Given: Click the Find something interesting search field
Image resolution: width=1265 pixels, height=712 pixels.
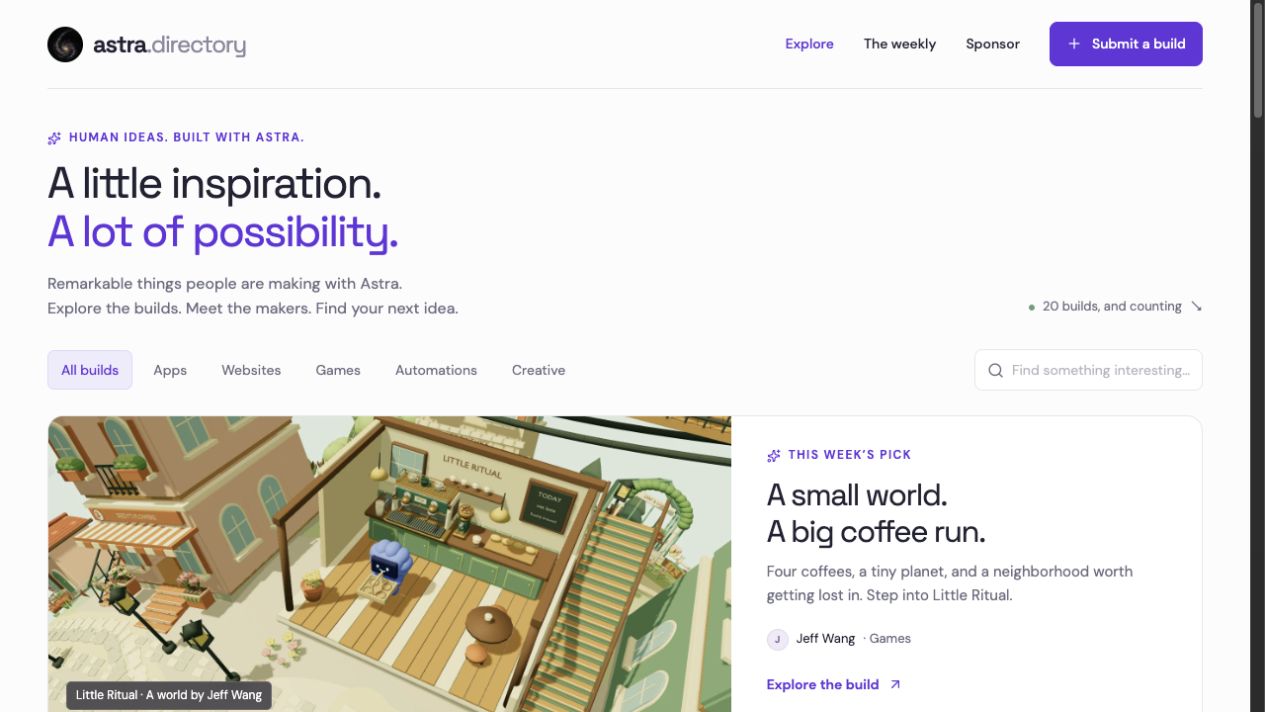Looking at the screenshot, I should (x=1088, y=370).
